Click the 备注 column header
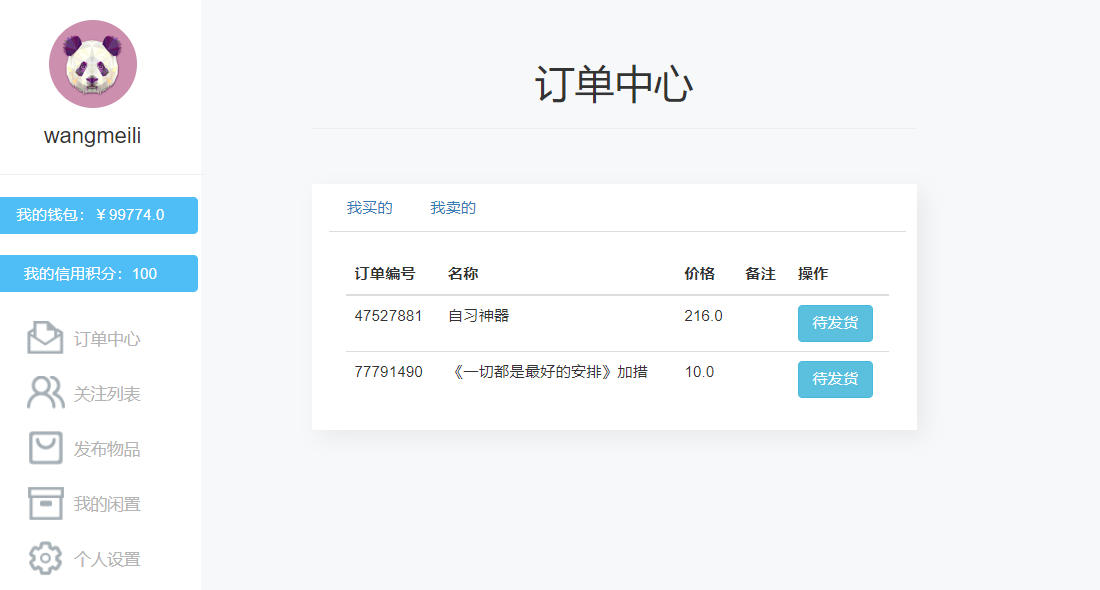 [x=758, y=272]
